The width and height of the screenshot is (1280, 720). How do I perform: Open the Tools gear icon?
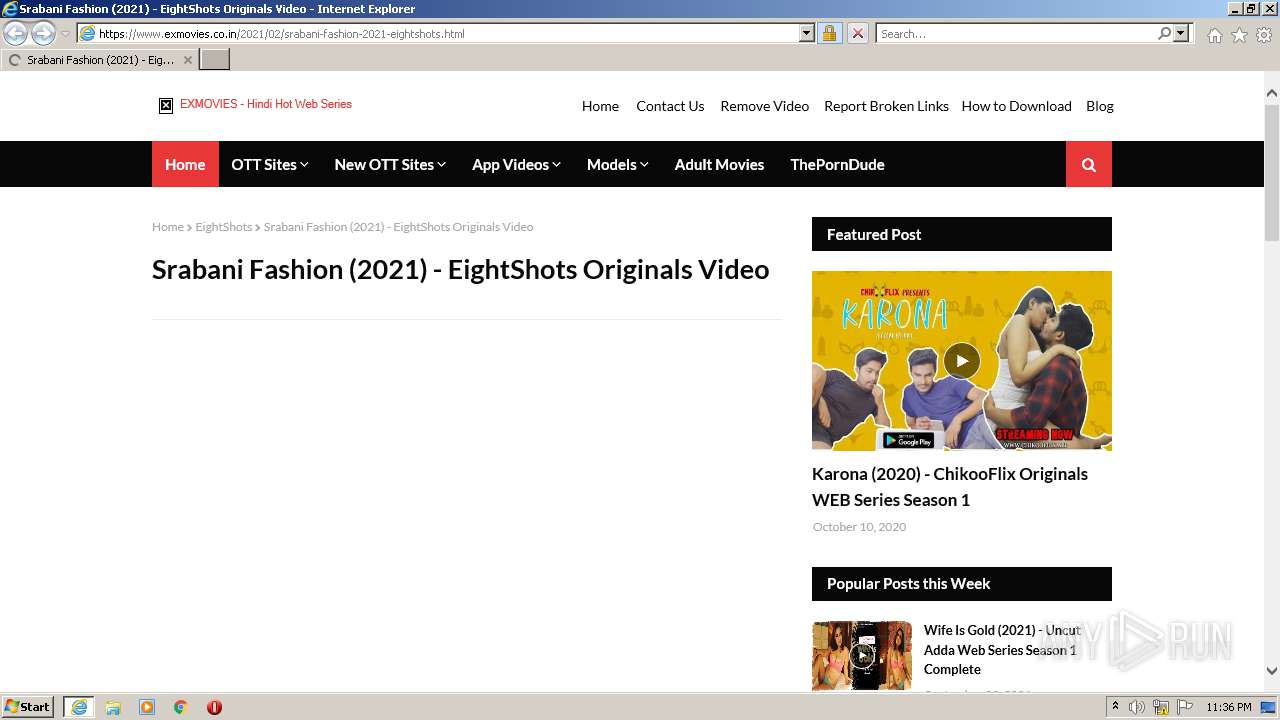(1264, 35)
